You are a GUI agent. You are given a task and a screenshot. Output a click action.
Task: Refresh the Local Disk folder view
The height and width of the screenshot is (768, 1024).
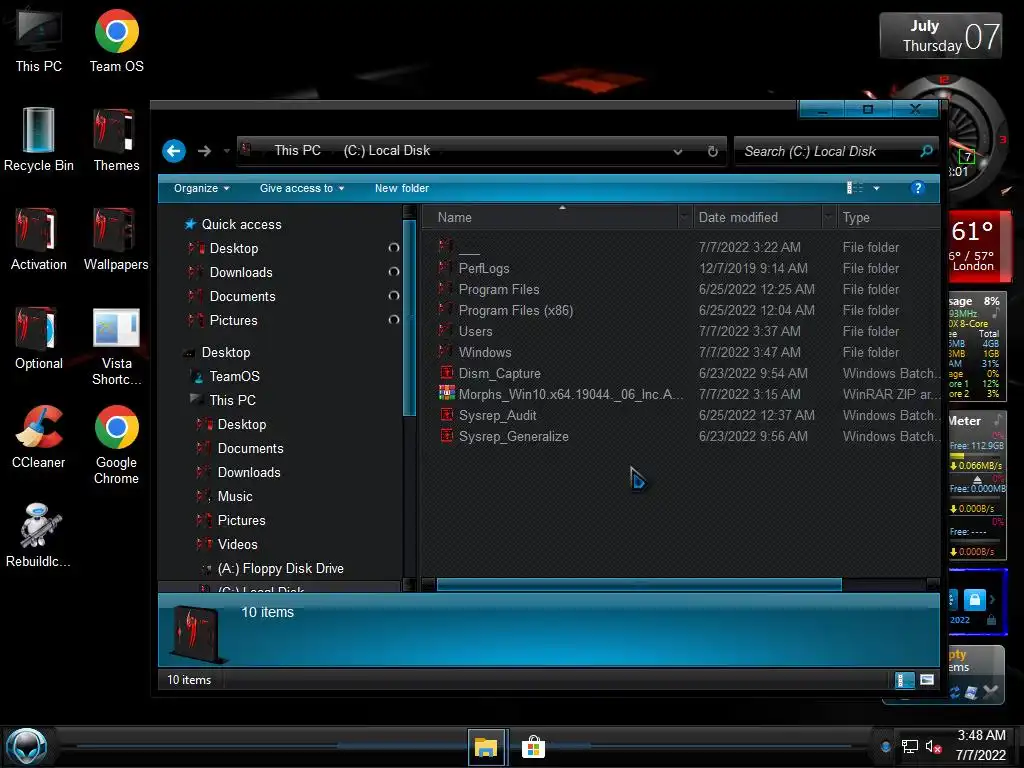(712, 152)
